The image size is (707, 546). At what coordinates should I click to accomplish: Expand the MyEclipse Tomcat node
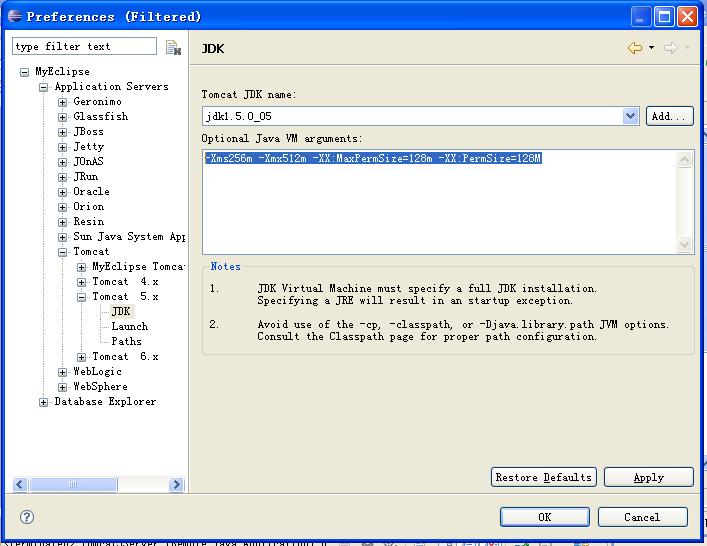81,267
